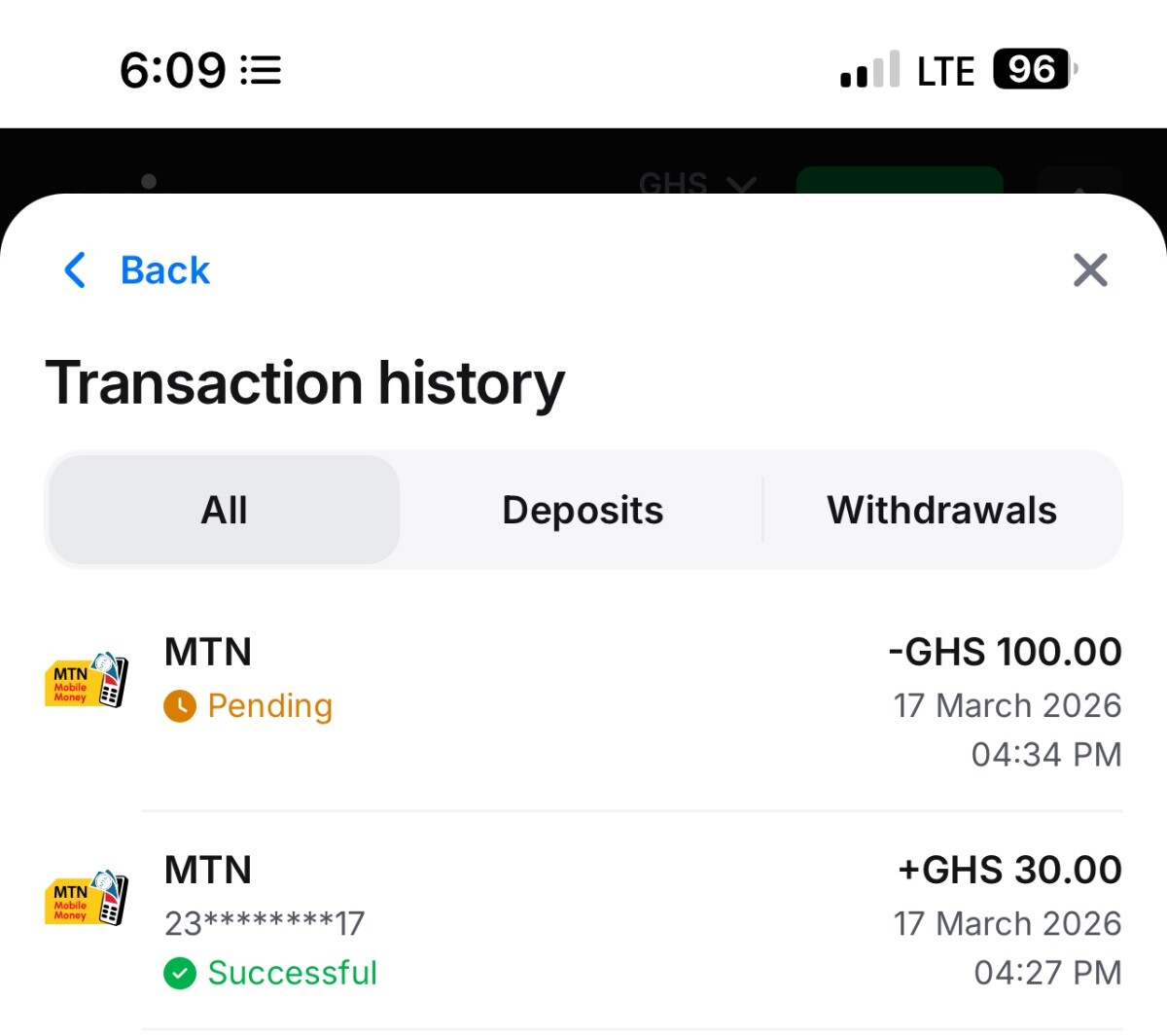Tap the masked phone number 23********17
Screen dimensions: 1167x1036
pos(265,923)
